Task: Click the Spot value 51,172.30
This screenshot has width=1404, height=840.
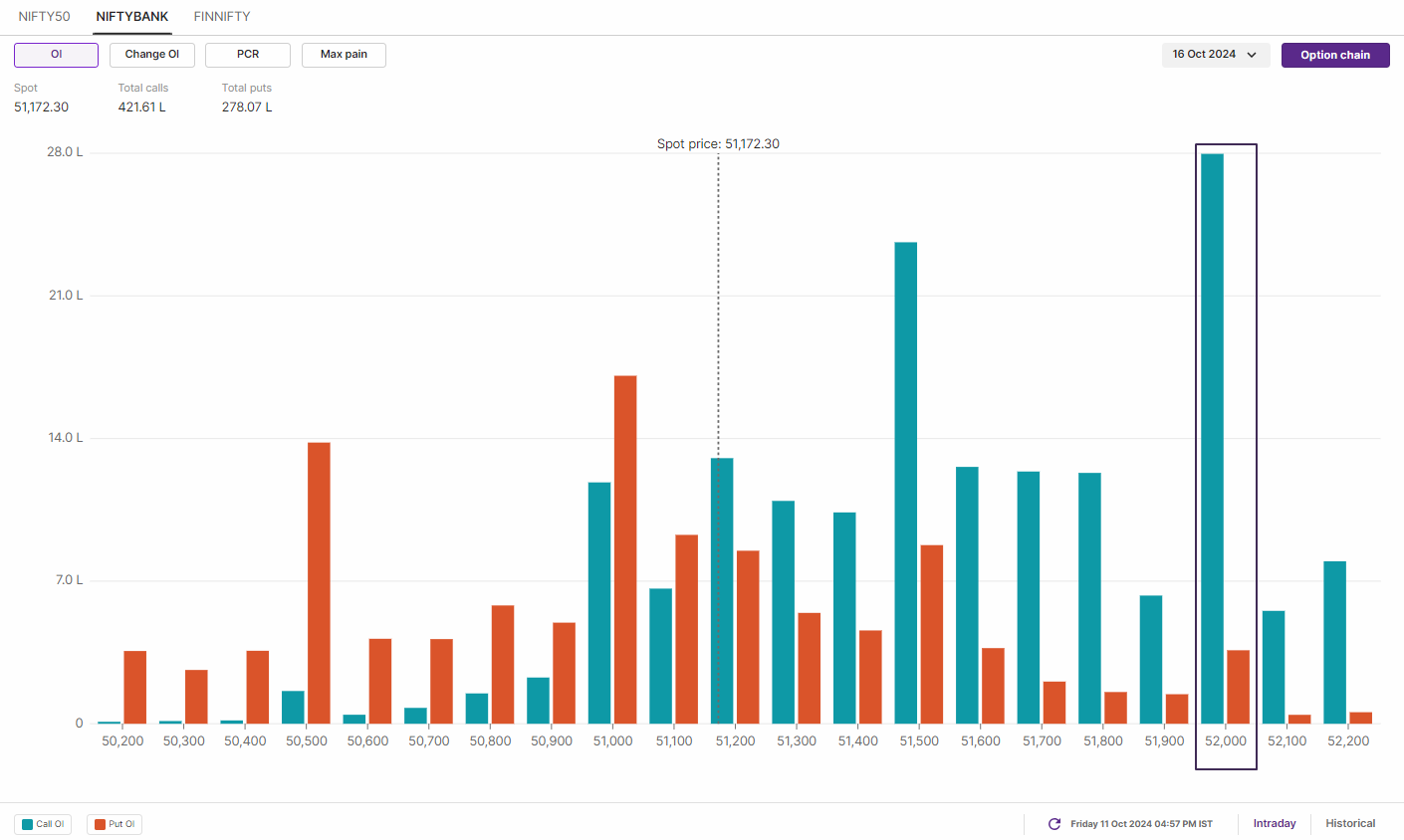Action: click(x=42, y=106)
